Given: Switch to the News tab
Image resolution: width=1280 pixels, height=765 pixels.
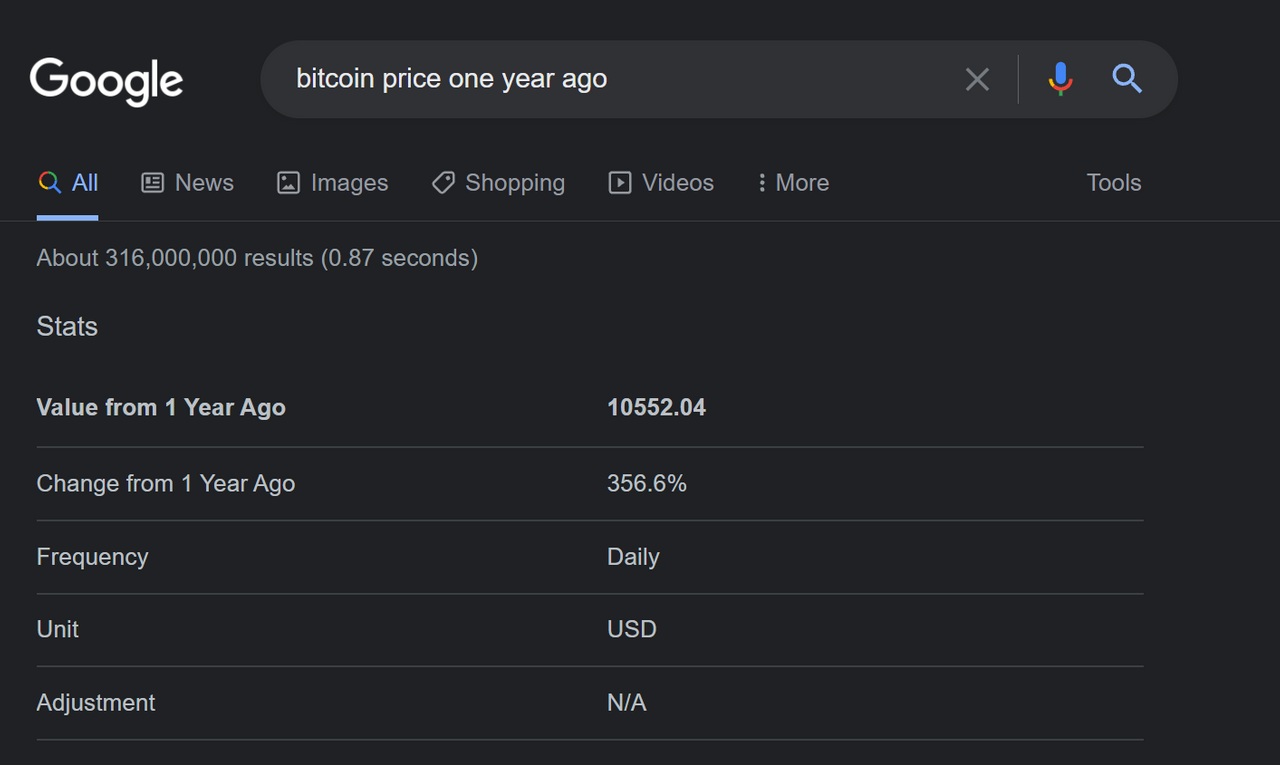Looking at the screenshot, I should tap(188, 183).
